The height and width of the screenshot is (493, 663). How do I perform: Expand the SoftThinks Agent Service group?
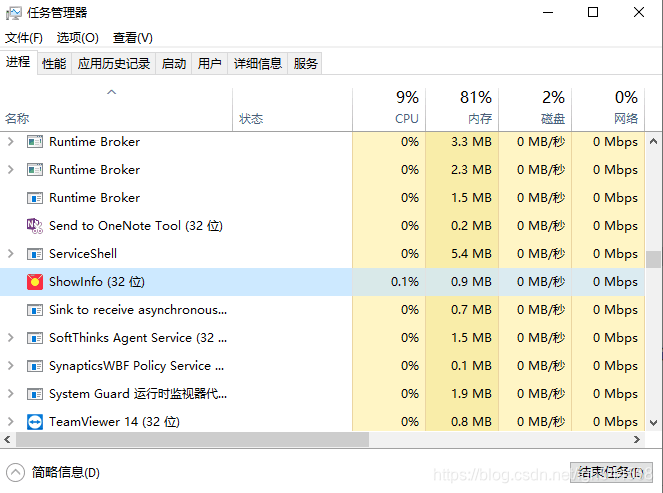pos(11,338)
